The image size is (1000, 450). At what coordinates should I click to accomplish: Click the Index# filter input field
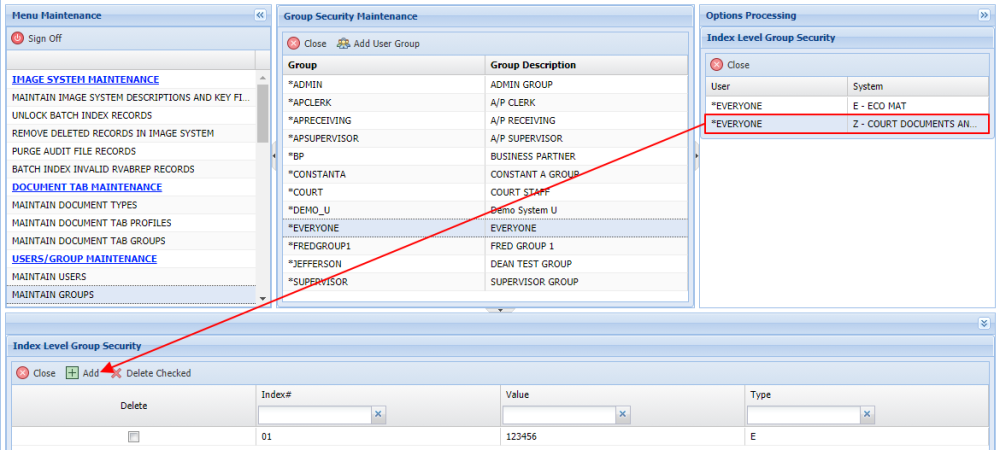point(314,415)
